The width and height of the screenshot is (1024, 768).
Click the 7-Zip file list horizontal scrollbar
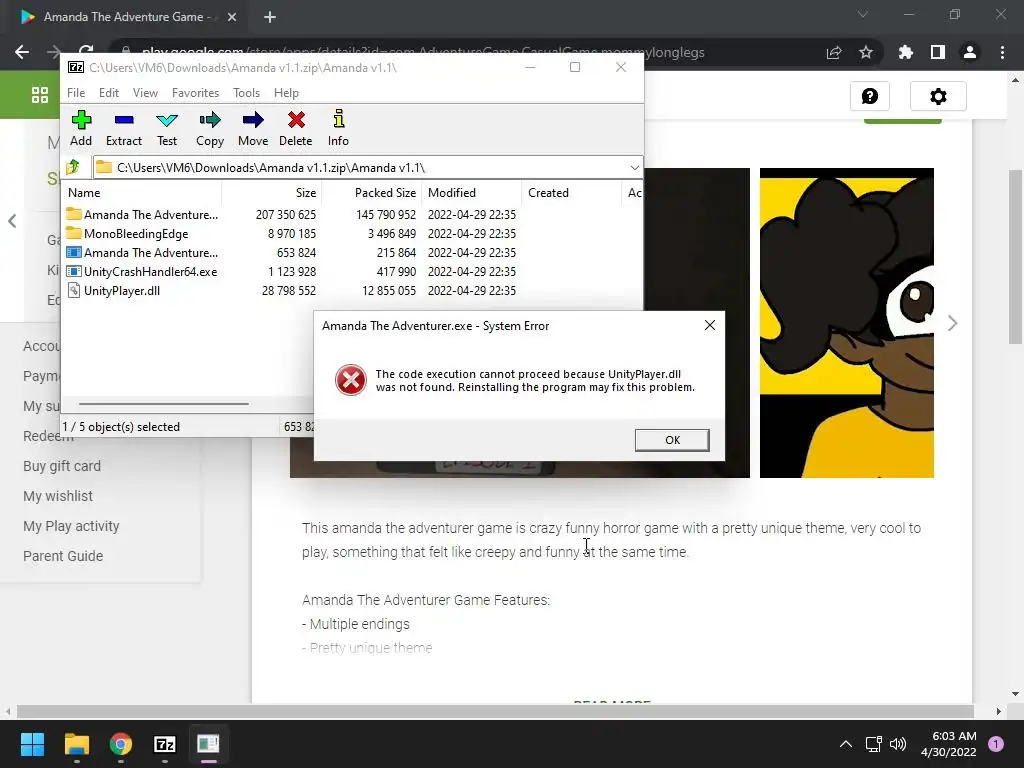coord(163,404)
